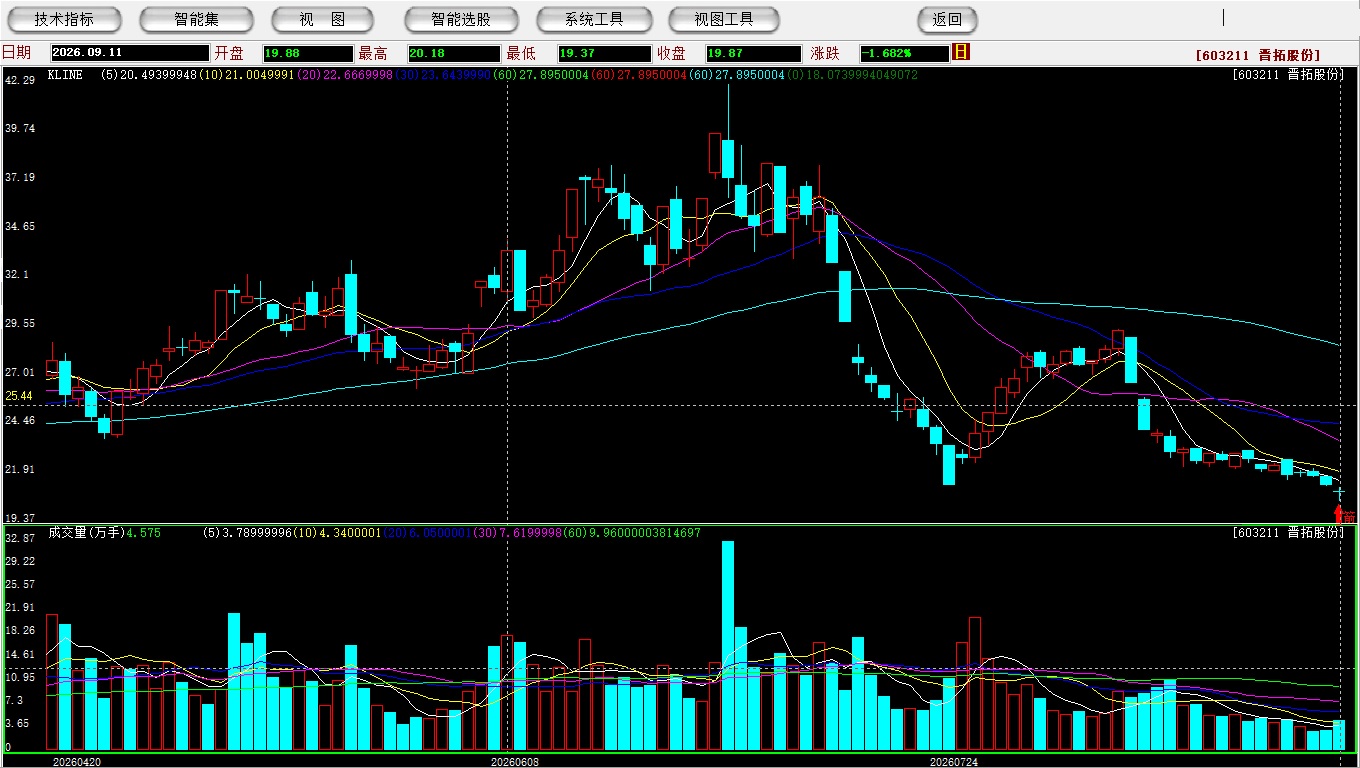Click the MA5 label (5)20.49399948
The image size is (1360, 768).
tap(149, 75)
